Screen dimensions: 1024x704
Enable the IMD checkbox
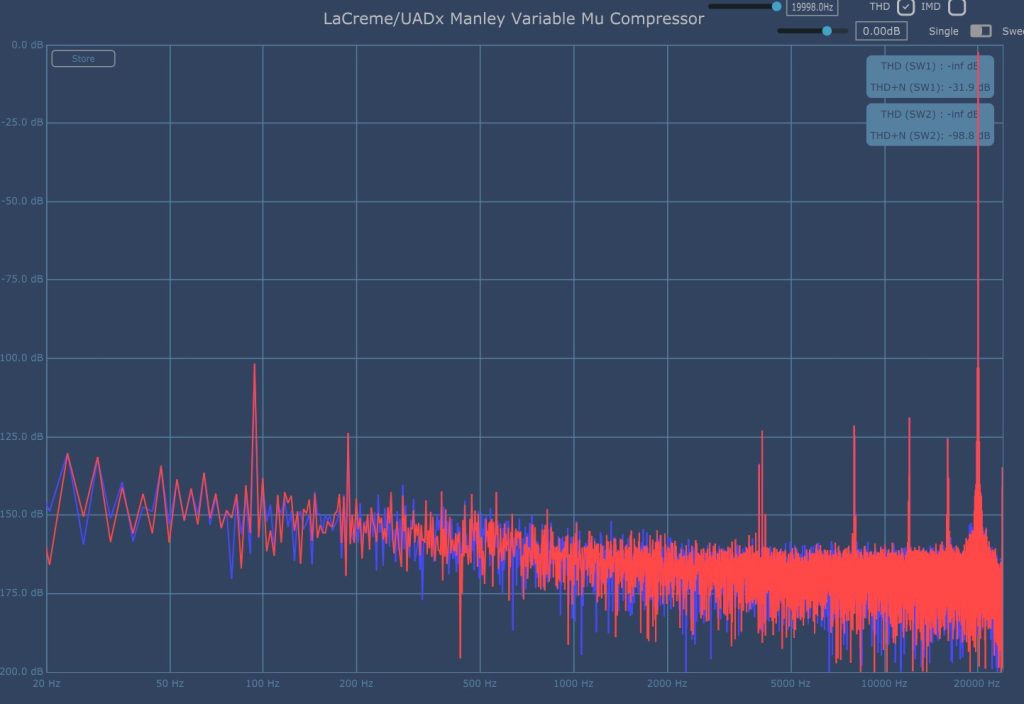957,7
